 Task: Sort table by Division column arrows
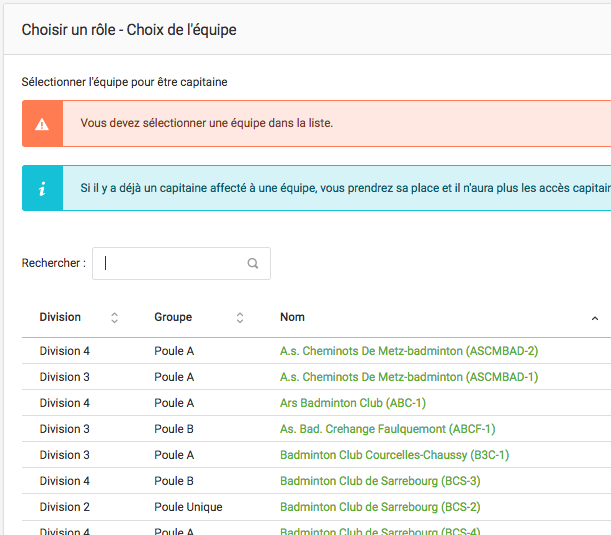(x=114, y=318)
